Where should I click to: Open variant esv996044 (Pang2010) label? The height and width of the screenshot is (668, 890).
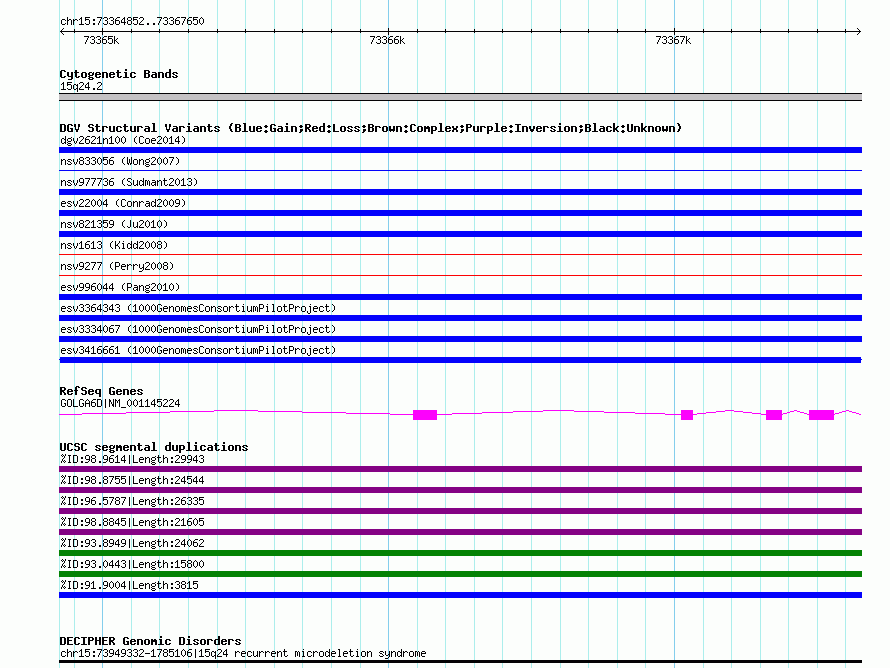(x=120, y=287)
